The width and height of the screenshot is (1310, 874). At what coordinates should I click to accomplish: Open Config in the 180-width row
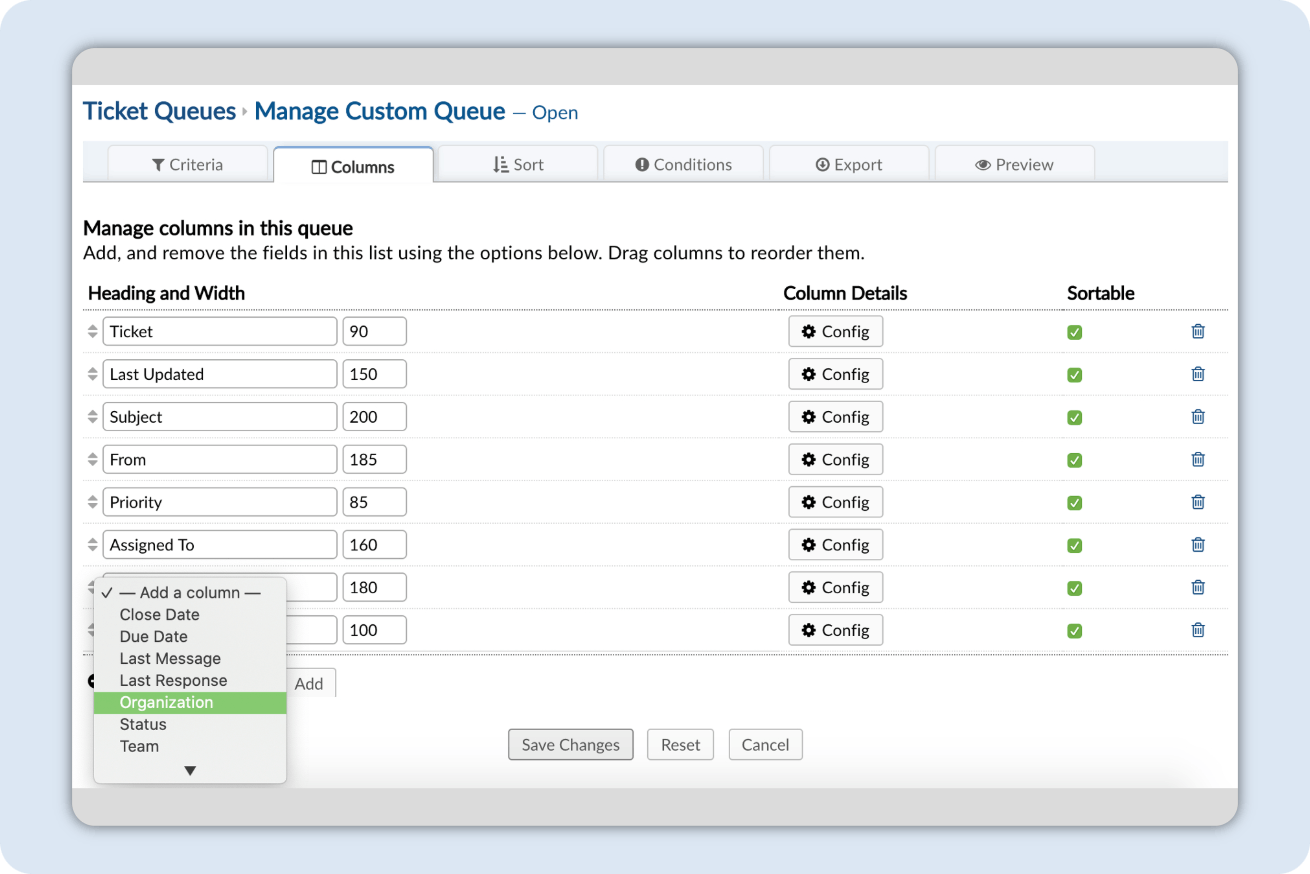pos(836,587)
